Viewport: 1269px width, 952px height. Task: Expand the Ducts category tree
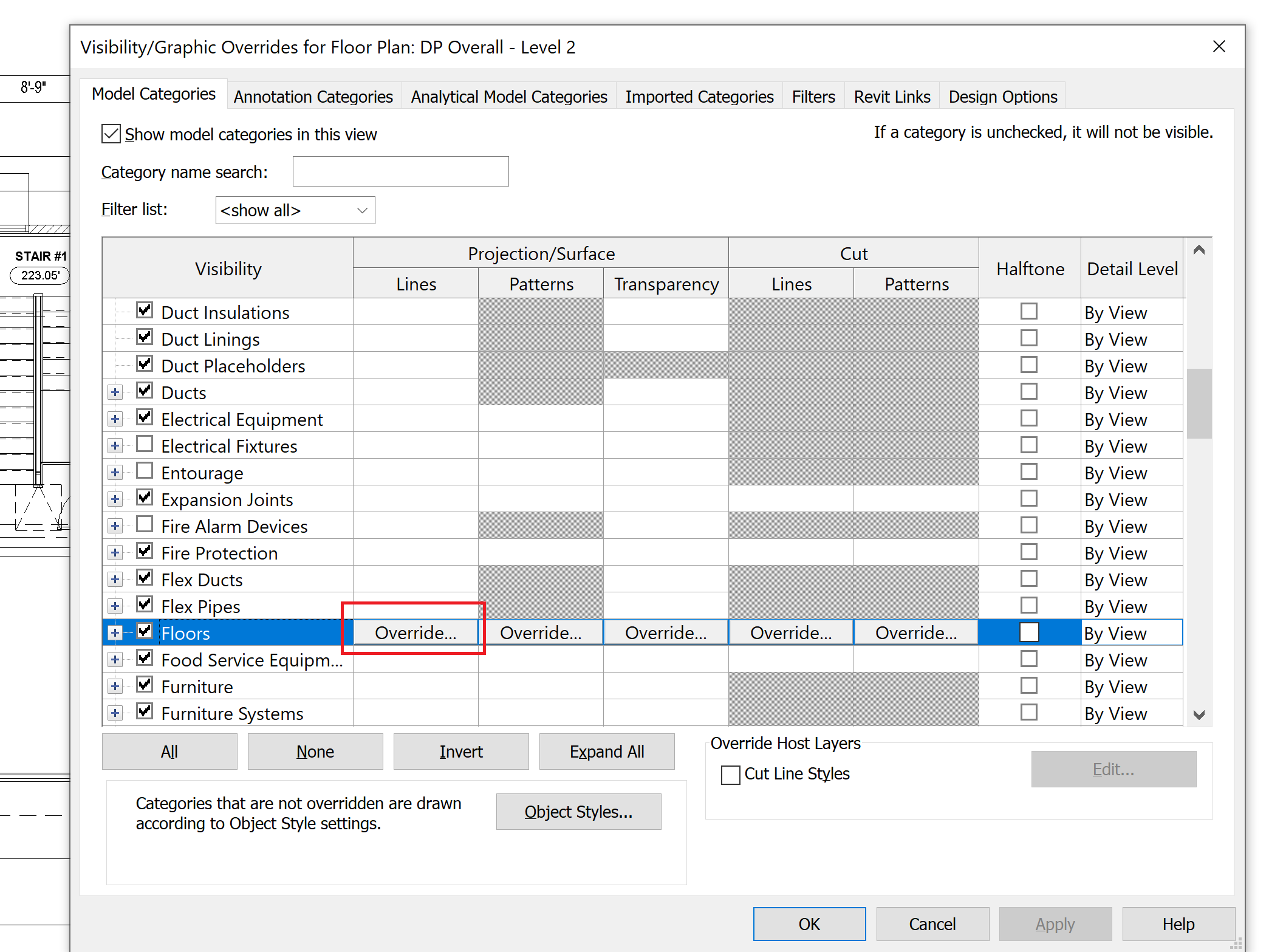(x=115, y=391)
